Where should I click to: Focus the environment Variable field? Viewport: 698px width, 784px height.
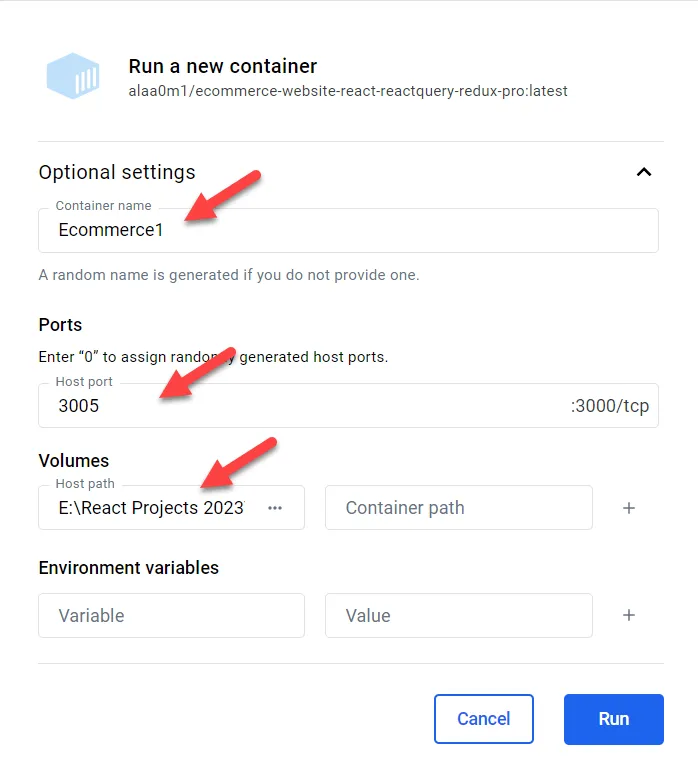click(171, 615)
